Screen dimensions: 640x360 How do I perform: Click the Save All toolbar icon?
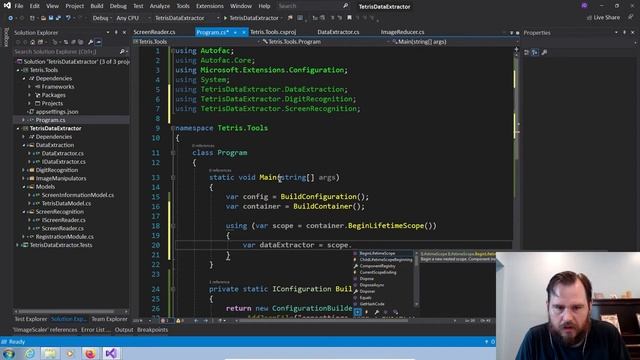tap(58, 18)
